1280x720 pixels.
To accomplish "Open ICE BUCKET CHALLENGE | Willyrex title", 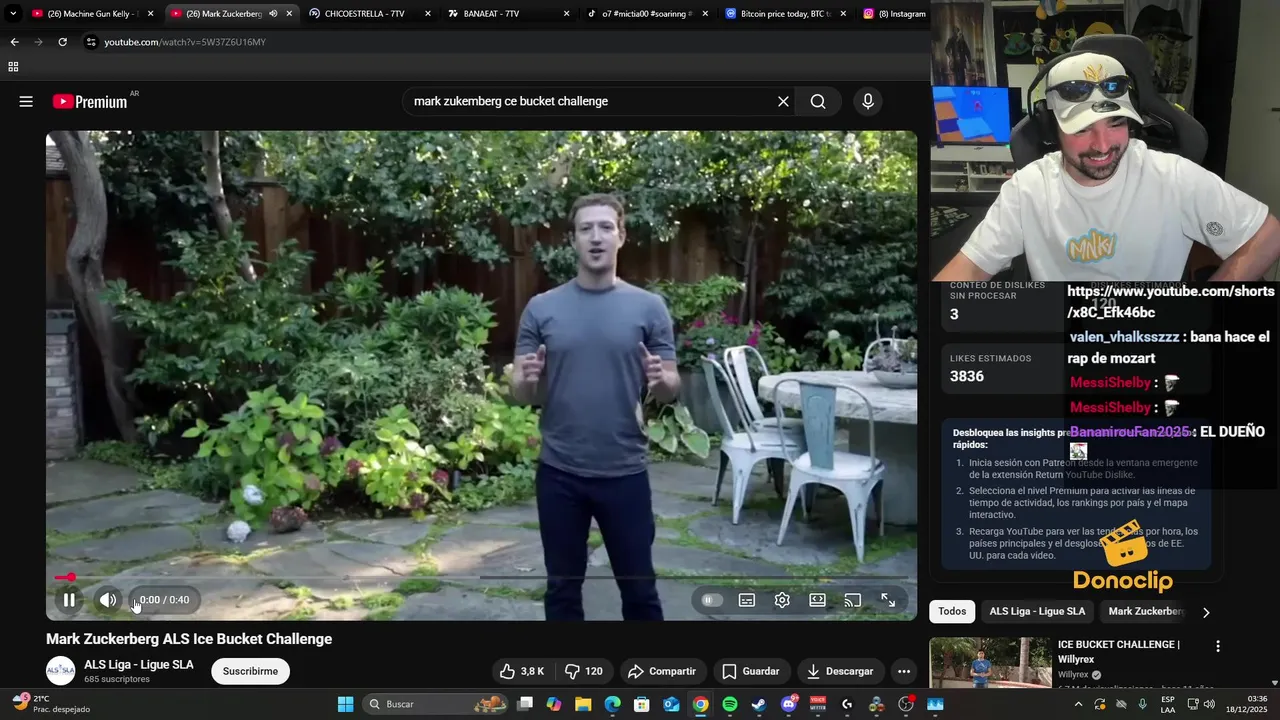I will (1119, 651).
